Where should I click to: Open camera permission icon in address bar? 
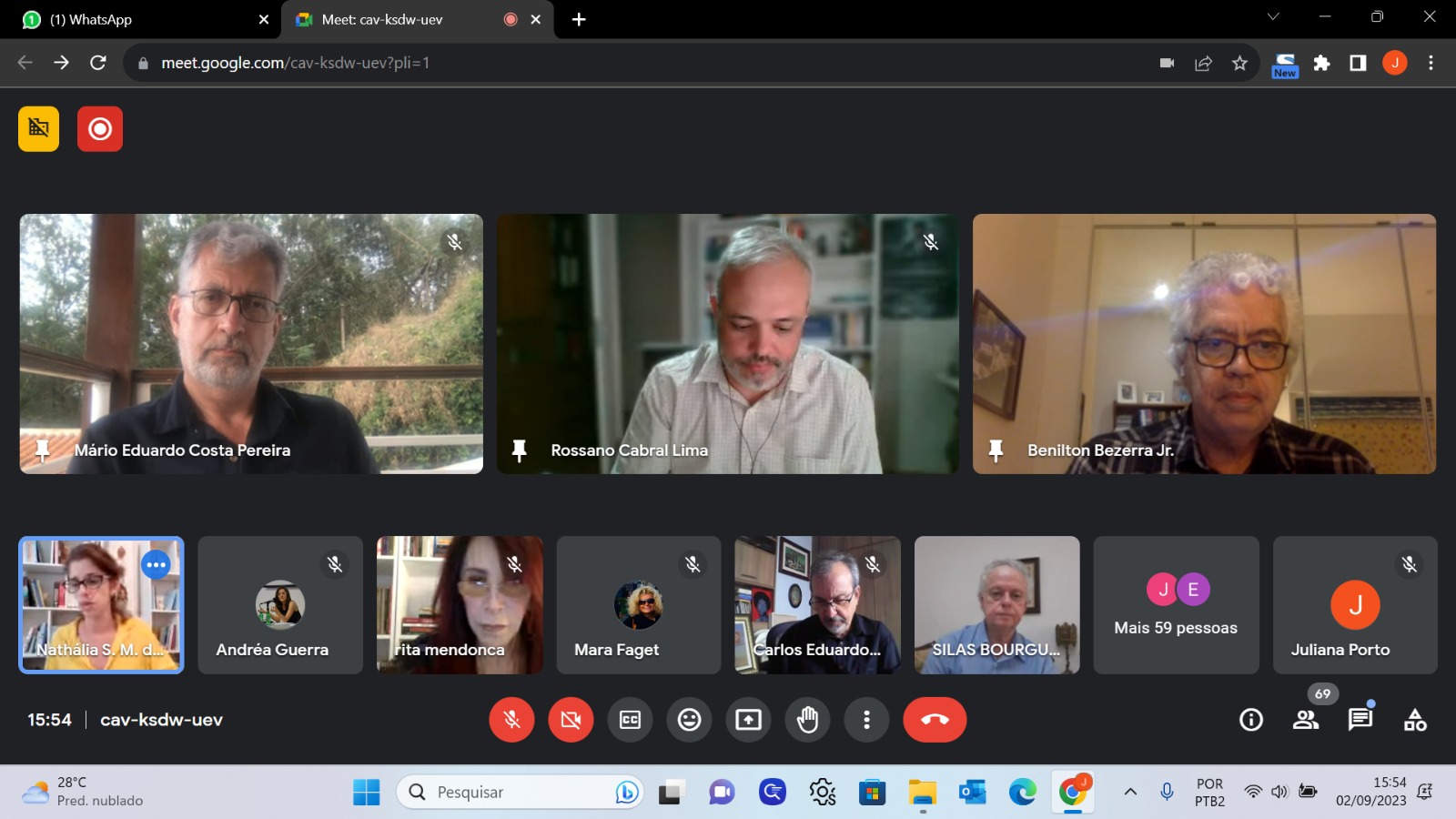(1167, 63)
